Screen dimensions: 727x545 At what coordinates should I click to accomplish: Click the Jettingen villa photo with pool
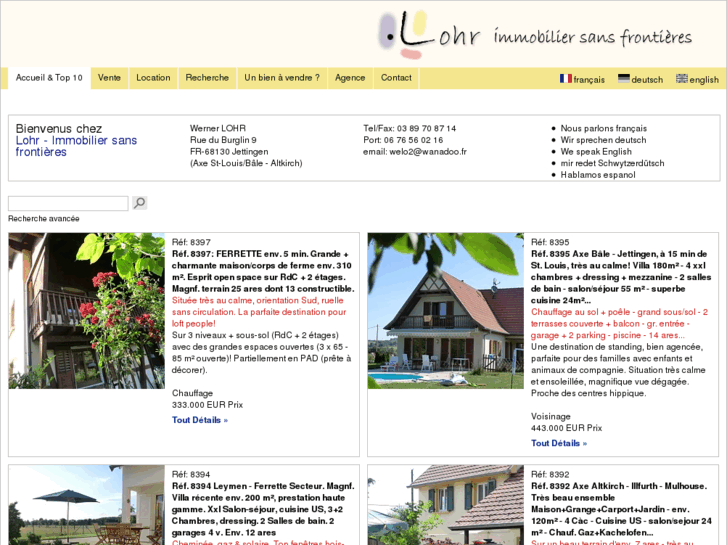[x=446, y=311]
